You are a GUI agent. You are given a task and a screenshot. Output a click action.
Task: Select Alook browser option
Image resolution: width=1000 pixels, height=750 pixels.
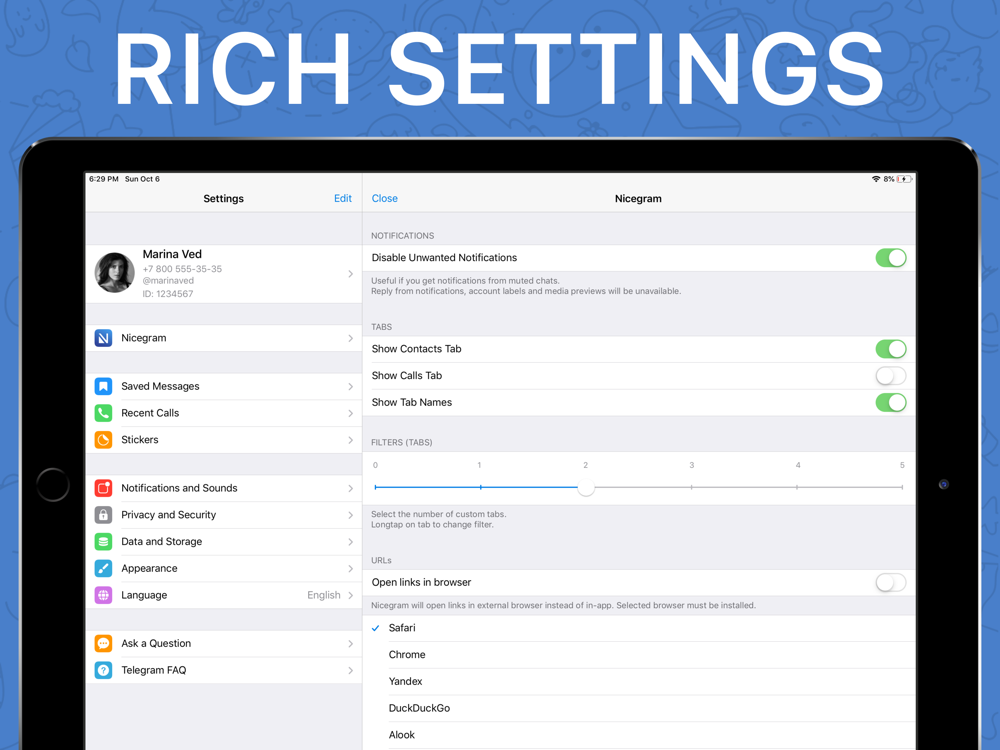[x=639, y=735]
